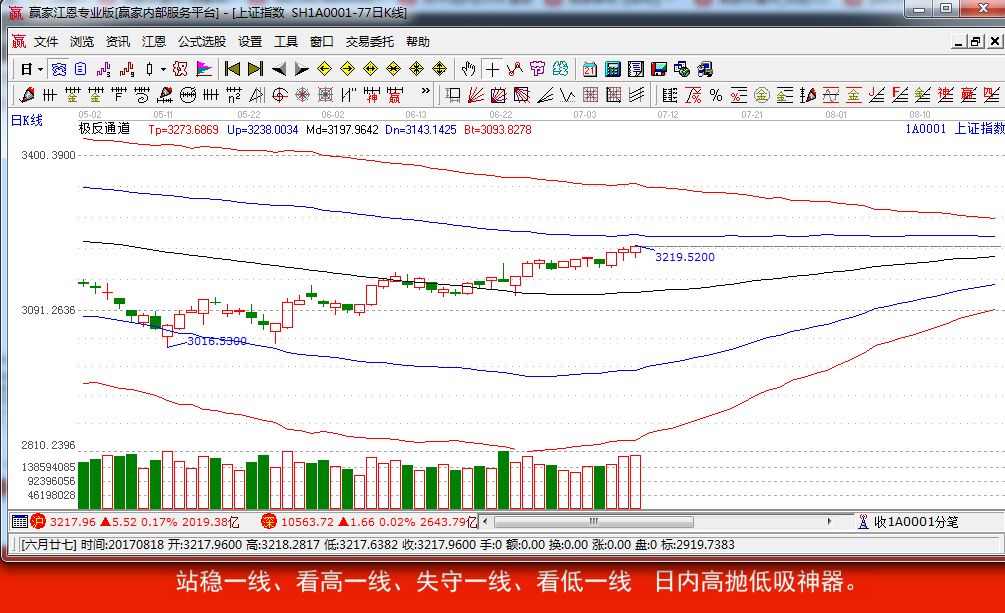Click the percent sign tool icon

coord(716,95)
